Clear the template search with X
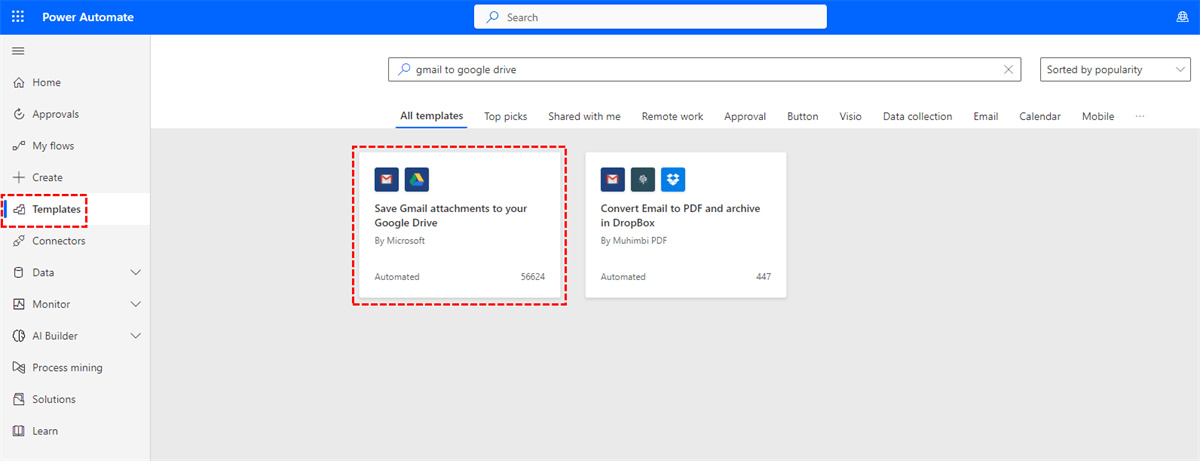The height and width of the screenshot is (461, 1200). point(1008,70)
